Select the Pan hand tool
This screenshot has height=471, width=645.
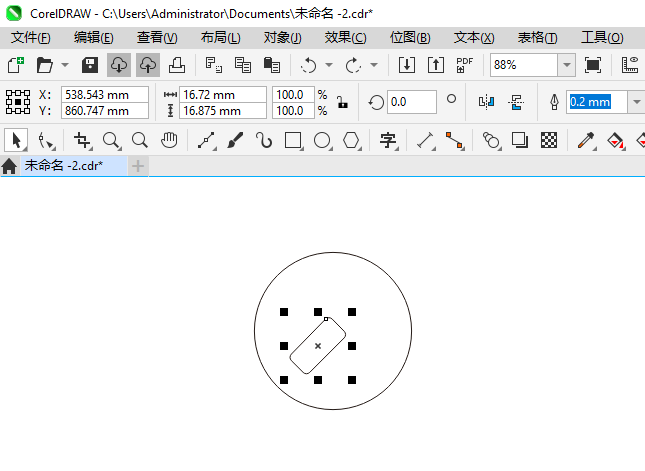click(x=169, y=141)
